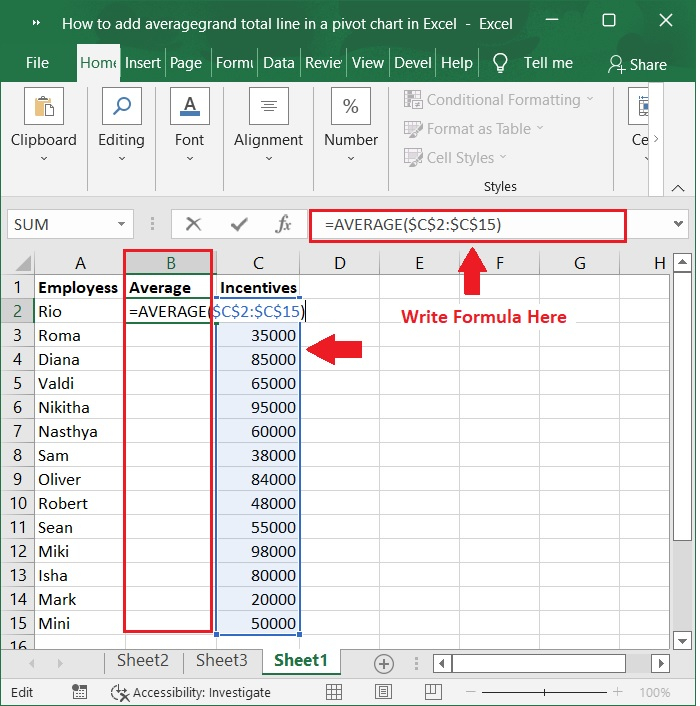Click the Cancel formula X icon
700x706 pixels.
click(194, 224)
